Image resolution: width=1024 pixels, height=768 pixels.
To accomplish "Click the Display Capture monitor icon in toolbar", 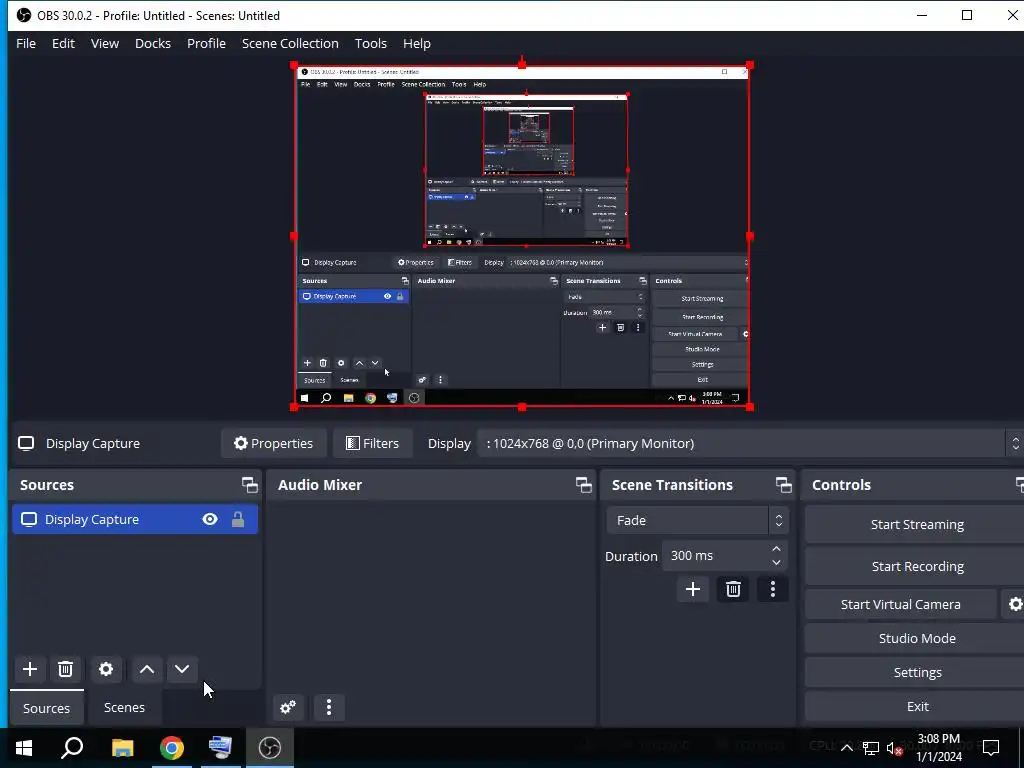I will [x=26, y=443].
